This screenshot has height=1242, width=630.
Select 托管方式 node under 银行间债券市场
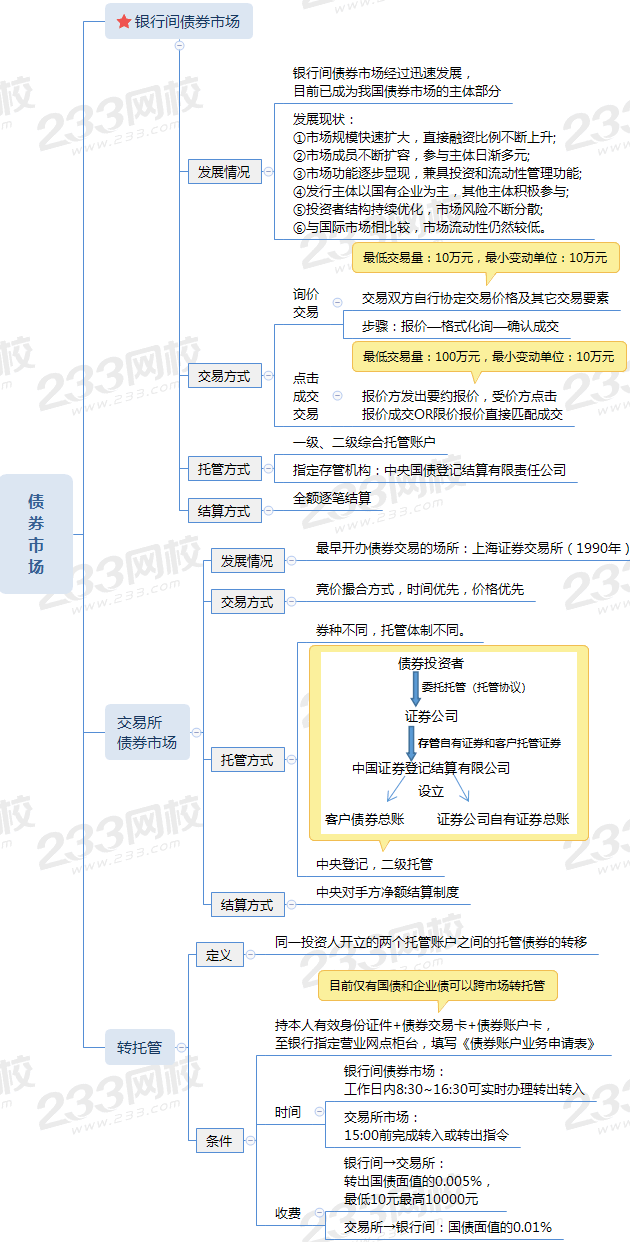coord(224,467)
